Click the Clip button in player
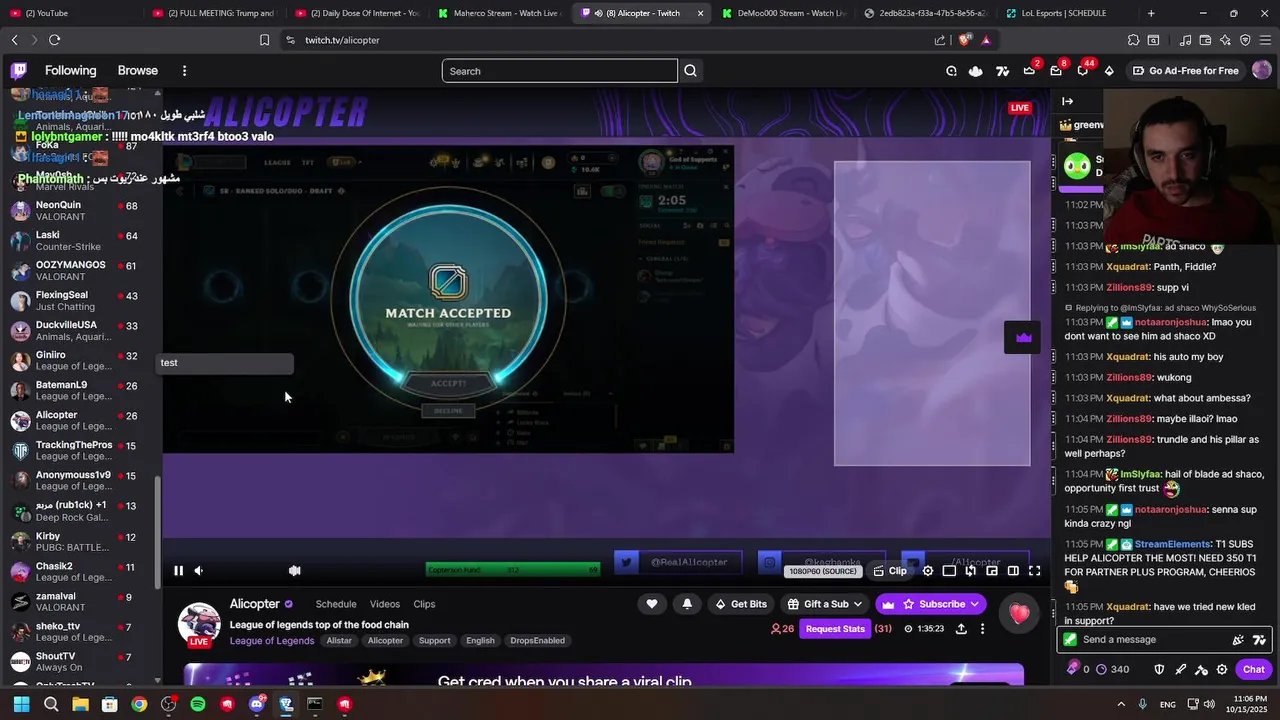Screen dimensions: 1280x720 coord(889,571)
